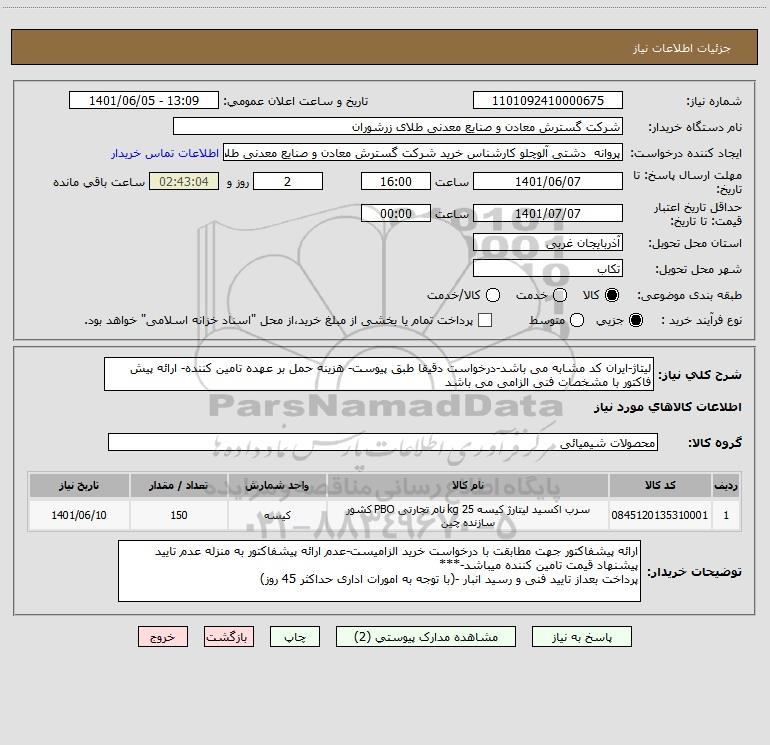Click the ردیف column header
This screenshot has width=770, height=745.
click(x=726, y=485)
